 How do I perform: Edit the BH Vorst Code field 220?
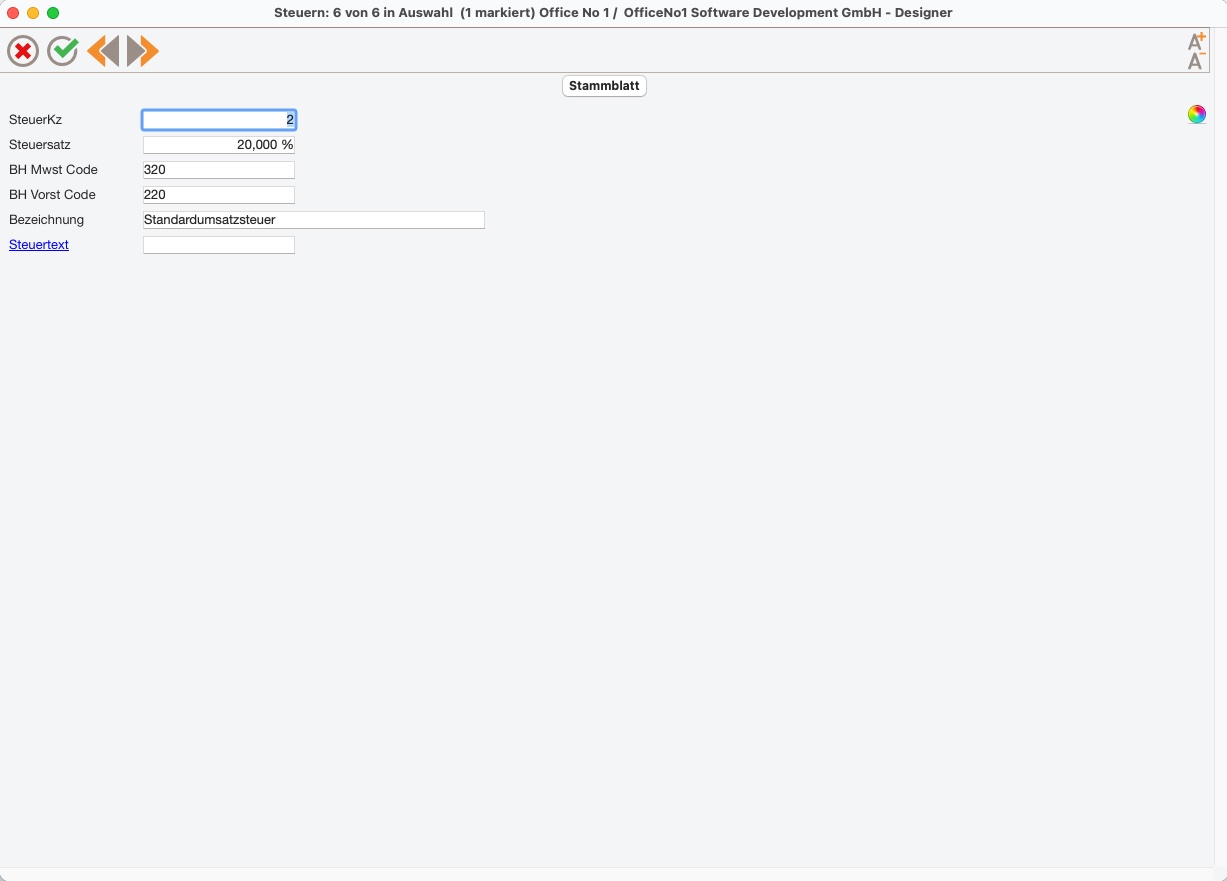click(219, 195)
